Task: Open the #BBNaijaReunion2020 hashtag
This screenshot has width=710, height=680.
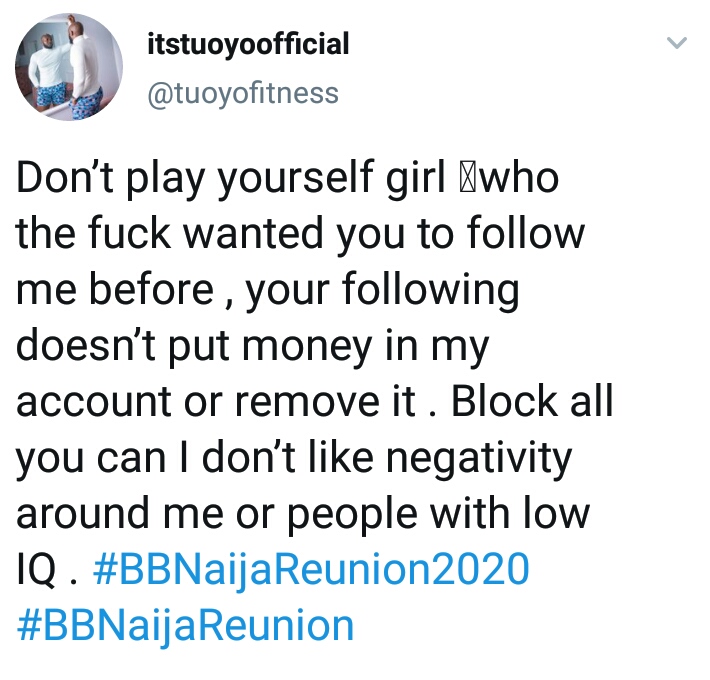Action: [309, 570]
